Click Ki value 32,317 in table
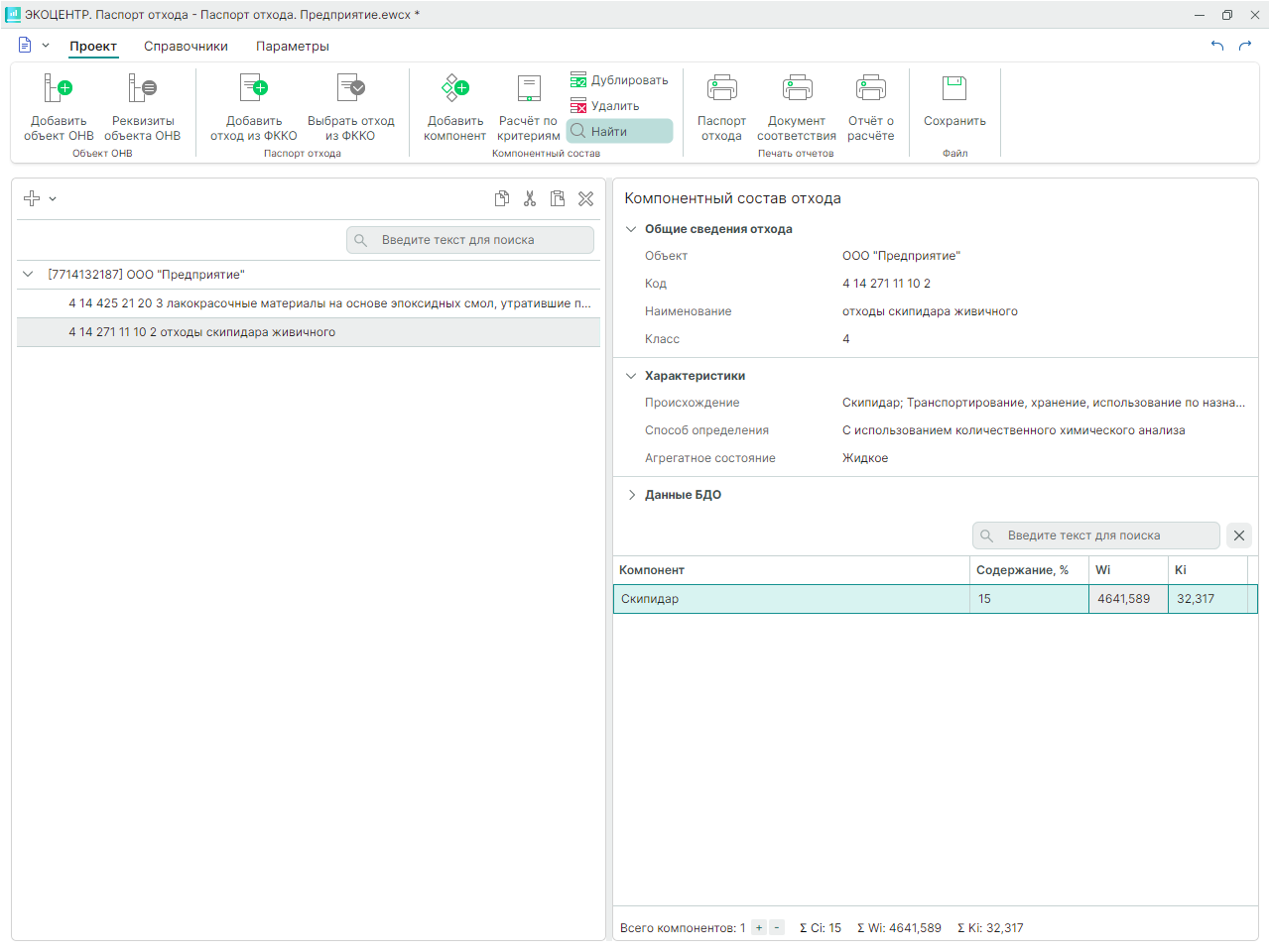 1207,599
